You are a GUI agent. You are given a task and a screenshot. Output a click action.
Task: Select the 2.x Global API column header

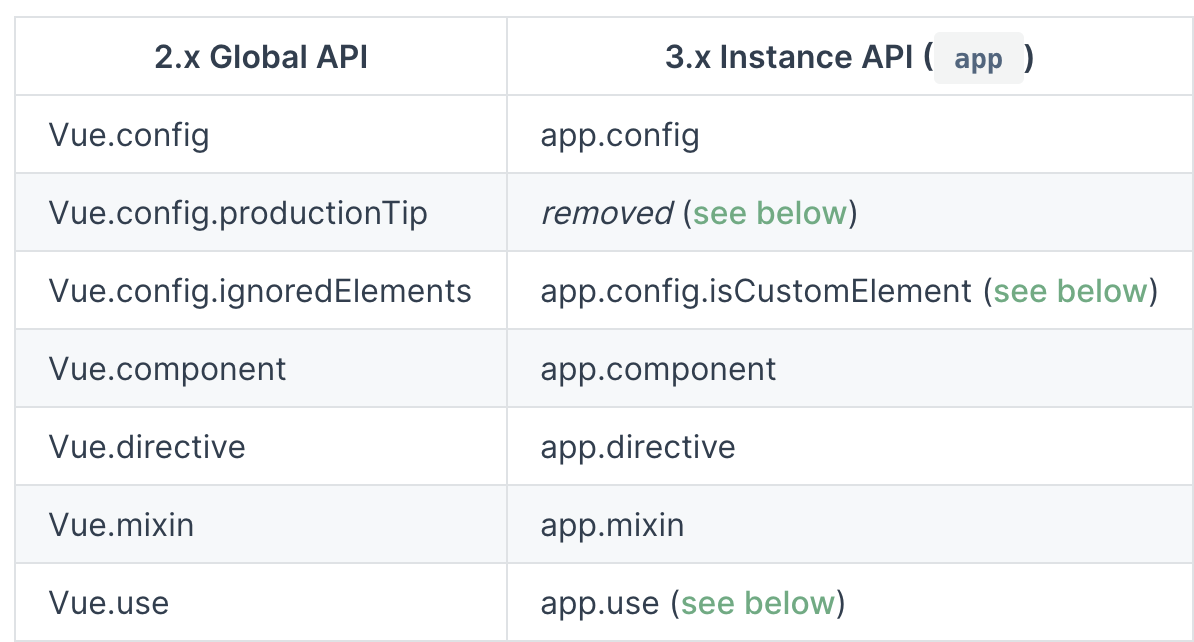tap(261, 57)
